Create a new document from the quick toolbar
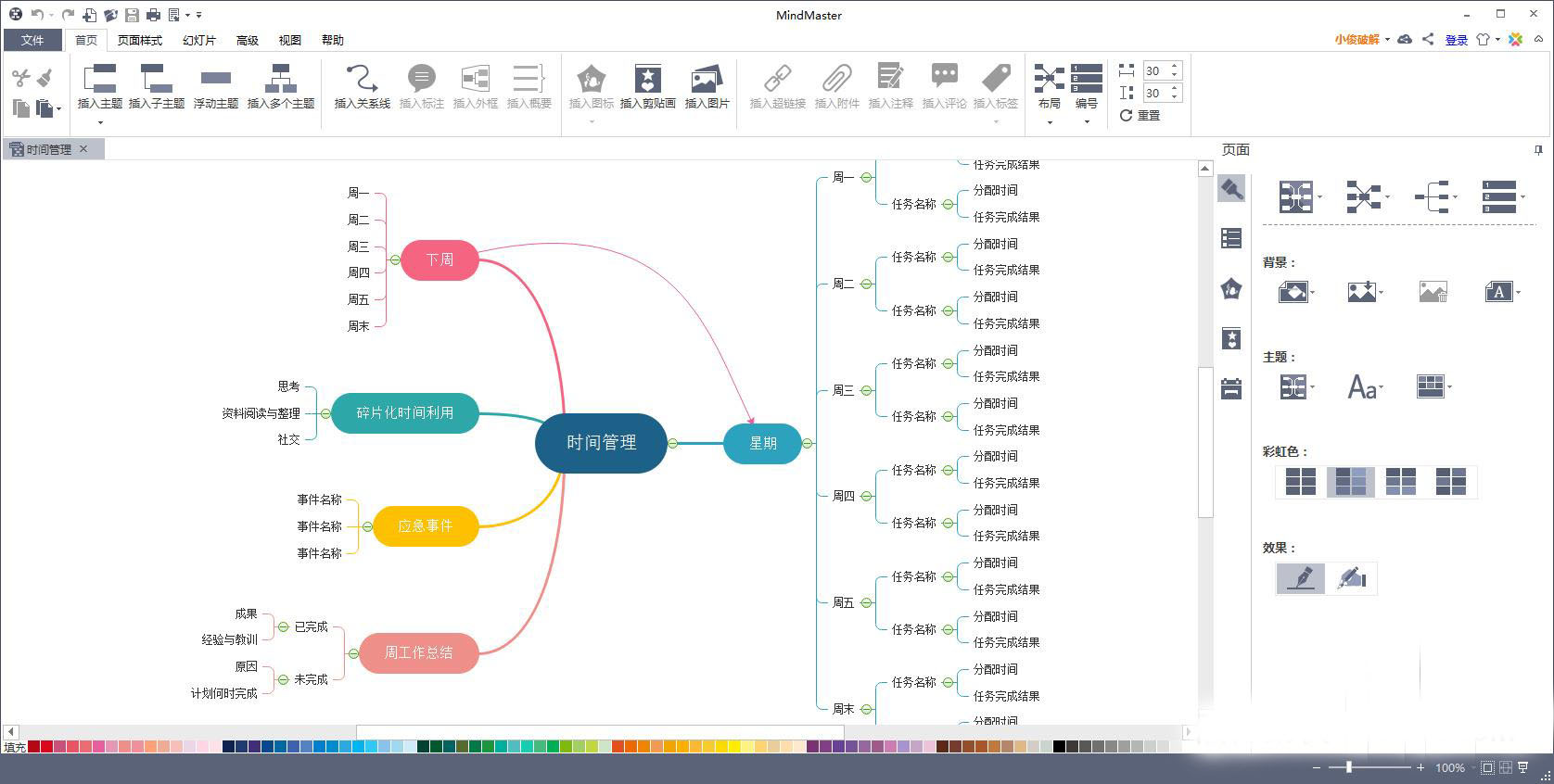Viewport: 1554px width, 784px height. tap(90, 15)
